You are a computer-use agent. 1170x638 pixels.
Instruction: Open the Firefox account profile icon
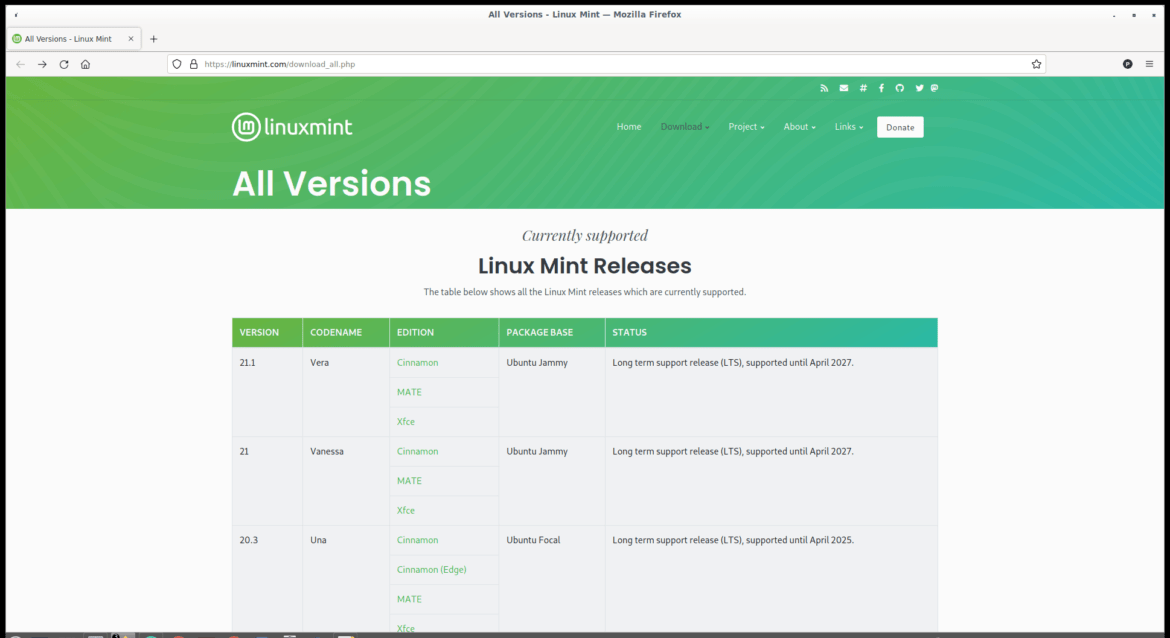tap(1127, 63)
